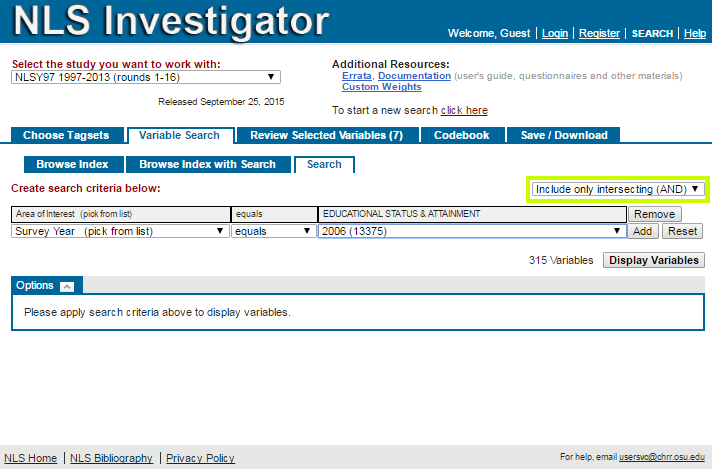Switch to the Variable Search tab
This screenshot has height=472, width=712.
(180, 135)
